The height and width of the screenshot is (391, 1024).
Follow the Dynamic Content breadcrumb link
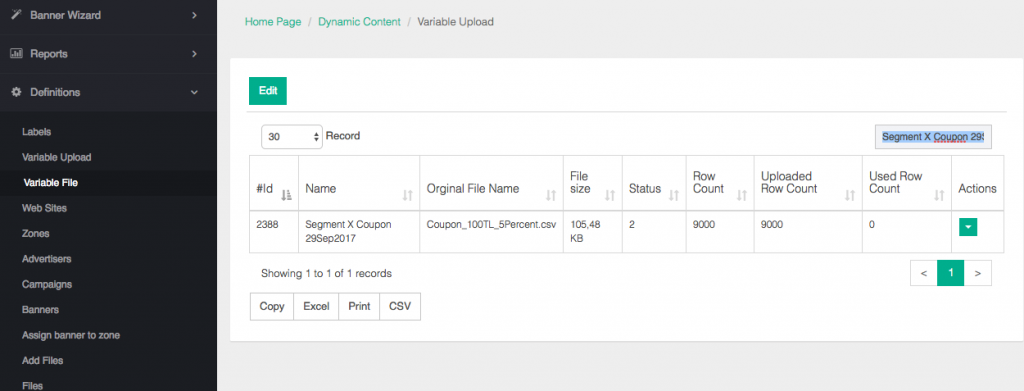coord(359,22)
